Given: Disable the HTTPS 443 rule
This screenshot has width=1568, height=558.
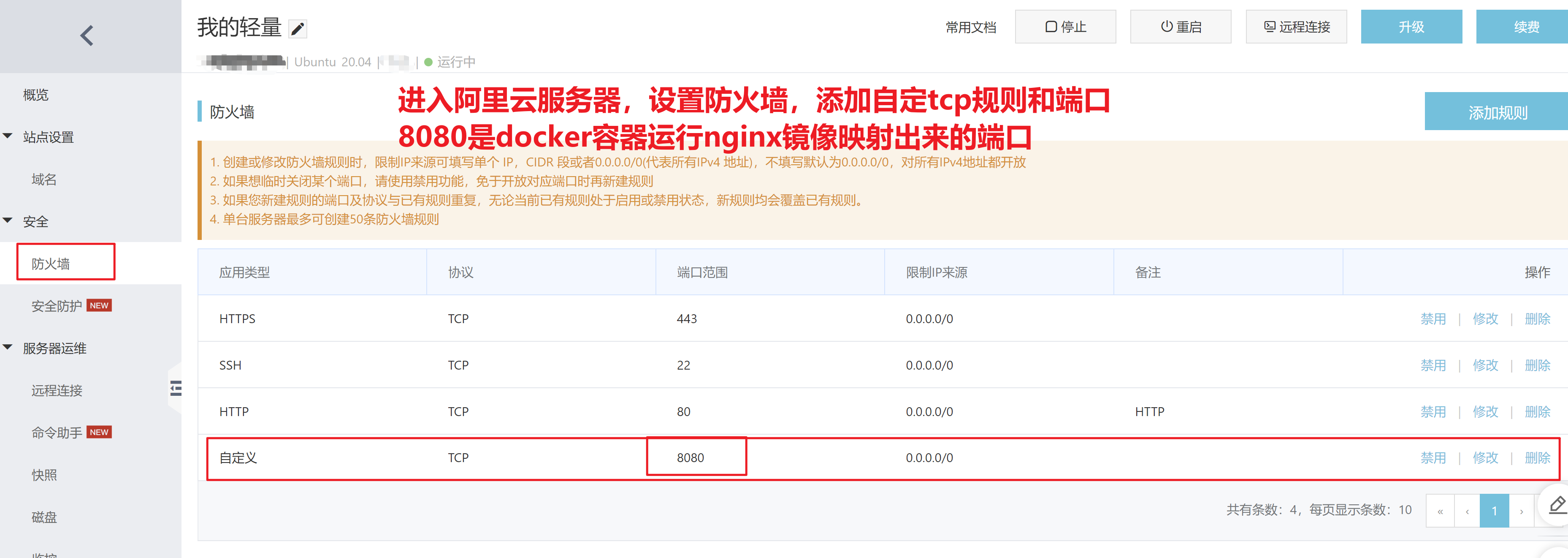Looking at the screenshot, I should click(x=1433, y=318).
